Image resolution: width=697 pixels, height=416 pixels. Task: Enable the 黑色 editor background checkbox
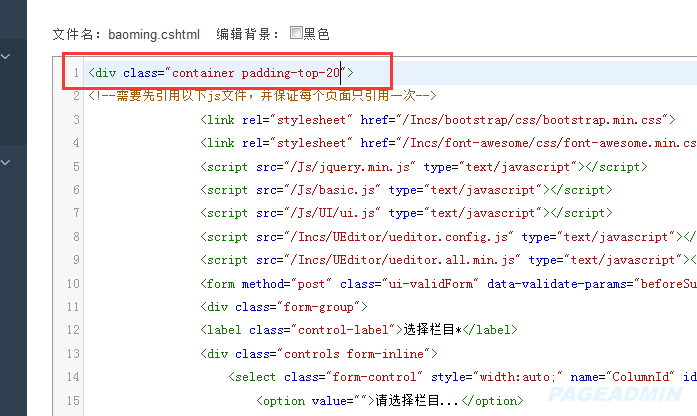[296, 33]
